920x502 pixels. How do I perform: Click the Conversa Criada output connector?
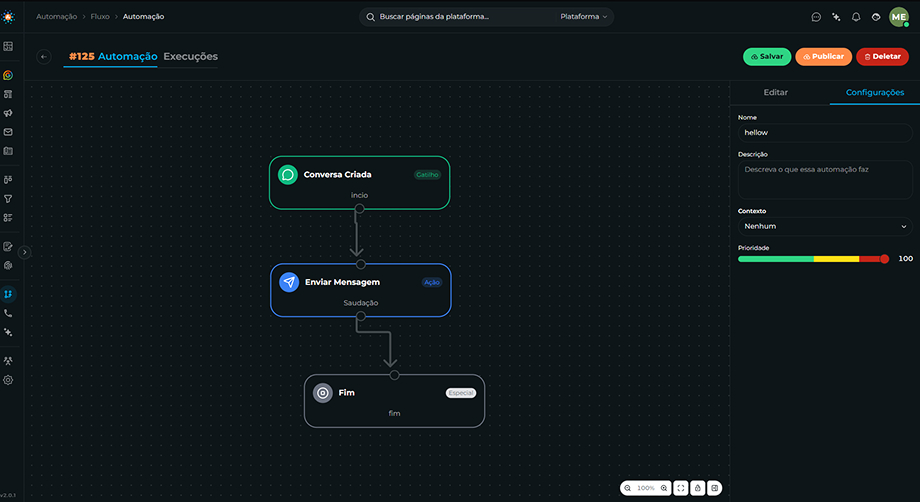[360, 209]
